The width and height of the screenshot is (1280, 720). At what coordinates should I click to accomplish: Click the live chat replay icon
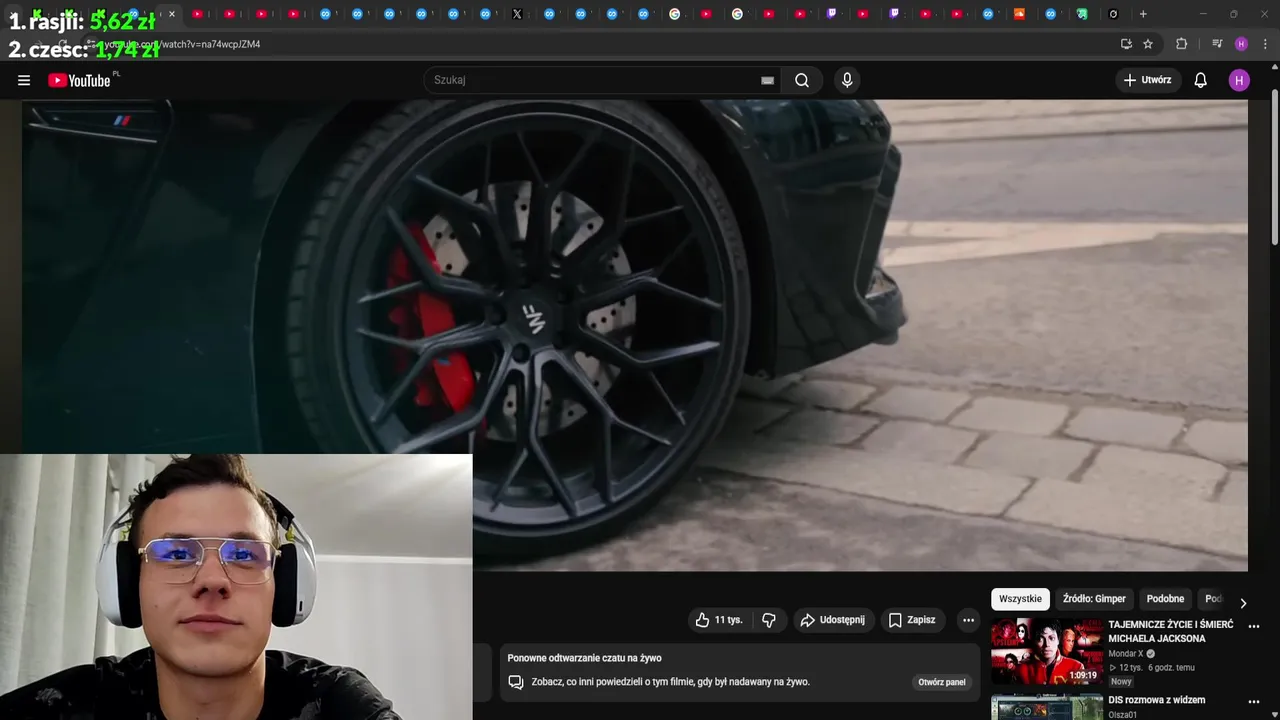(516, 682)
